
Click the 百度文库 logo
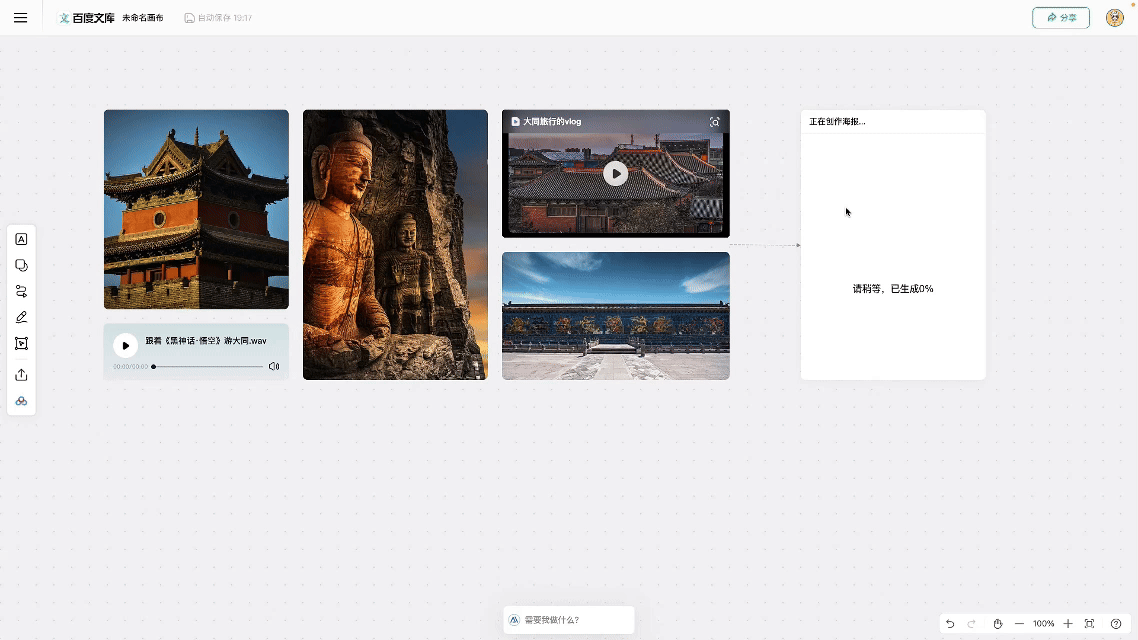[x=86, y=17]
